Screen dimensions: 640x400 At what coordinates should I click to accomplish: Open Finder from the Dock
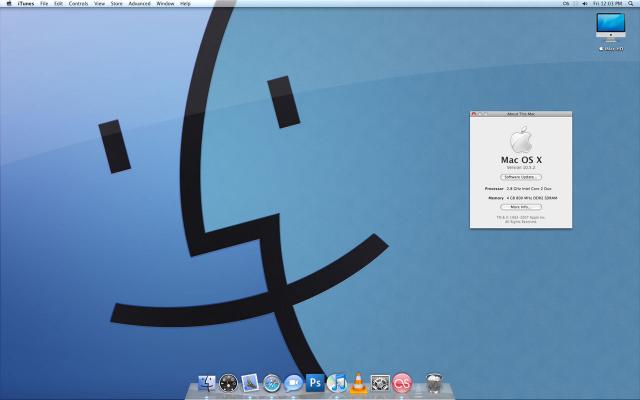click(x=207, y=383)
